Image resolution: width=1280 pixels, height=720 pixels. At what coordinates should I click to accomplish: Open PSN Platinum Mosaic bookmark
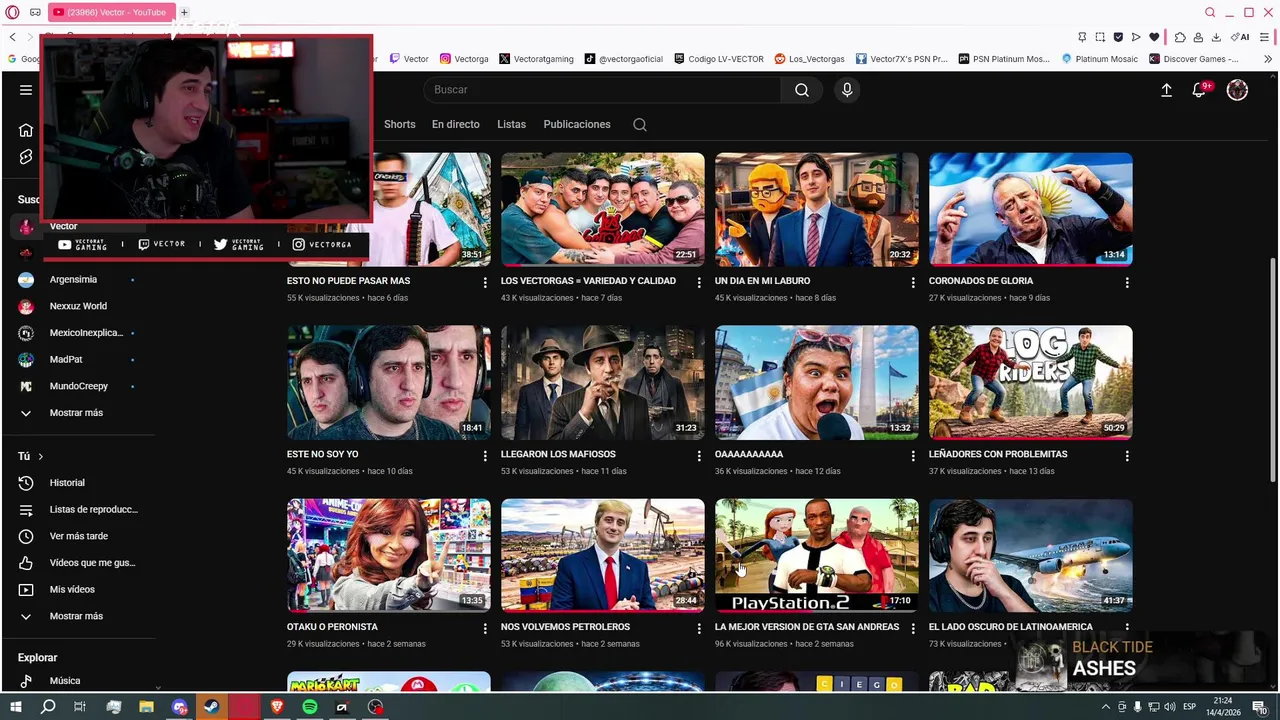(x=1004, y=59)
